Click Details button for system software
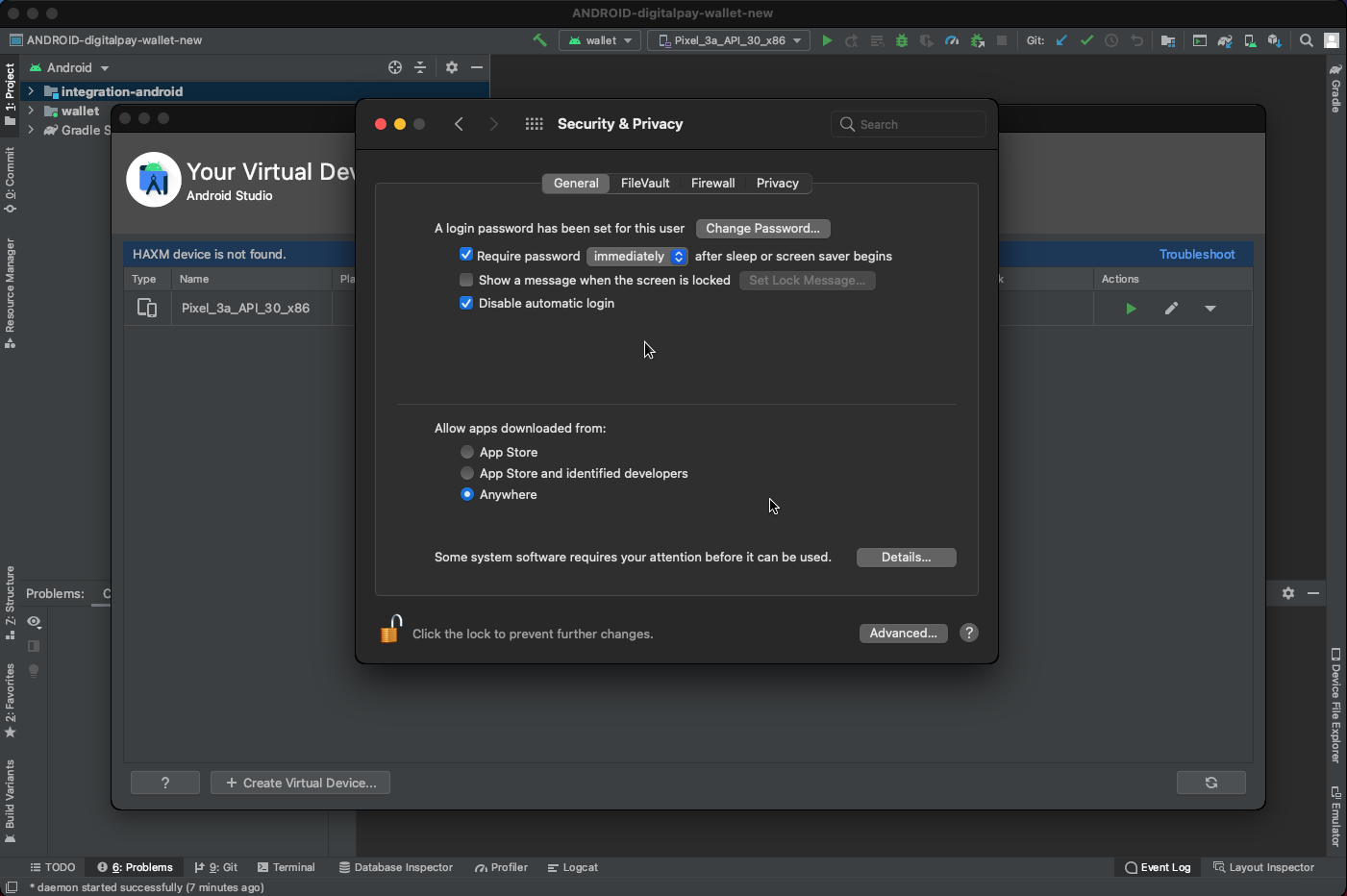The width and height of the screenshot is (1347, 896). (x=906, y=558)
